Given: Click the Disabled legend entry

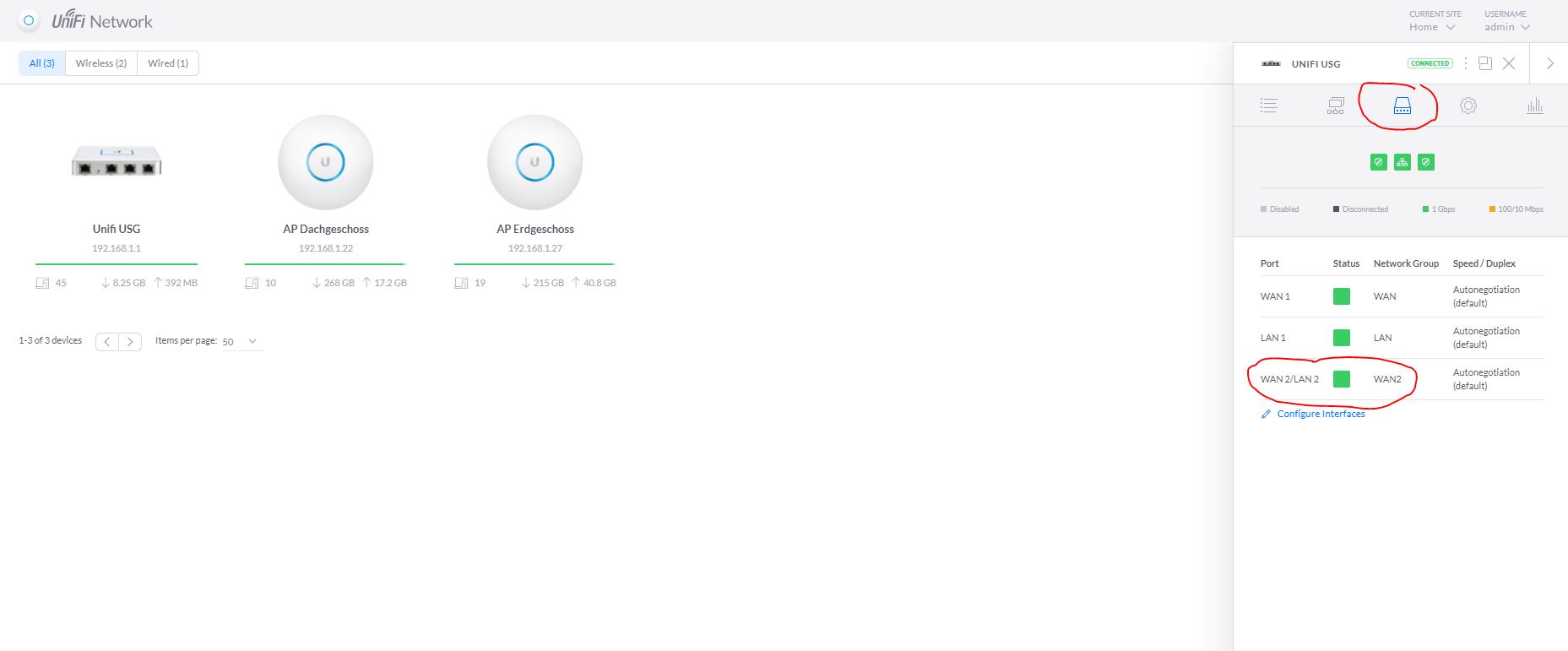Looking at the screenshot, I should tap(1280, 209).
